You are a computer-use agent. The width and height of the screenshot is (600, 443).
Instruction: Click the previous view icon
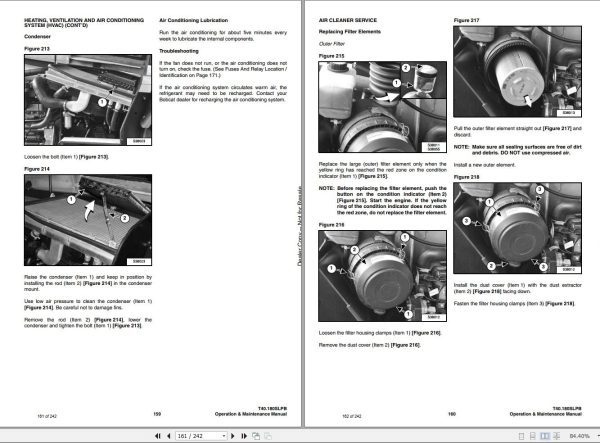(256, 436)
